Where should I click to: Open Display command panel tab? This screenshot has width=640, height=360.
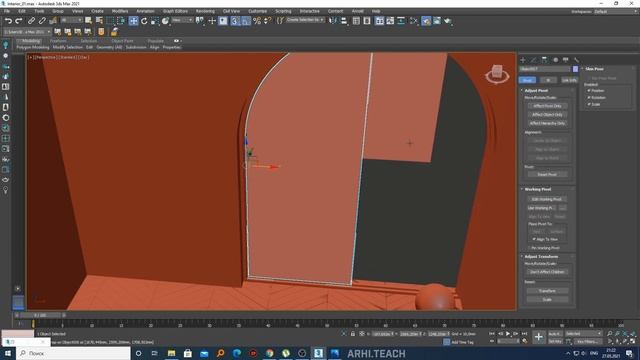566,60
